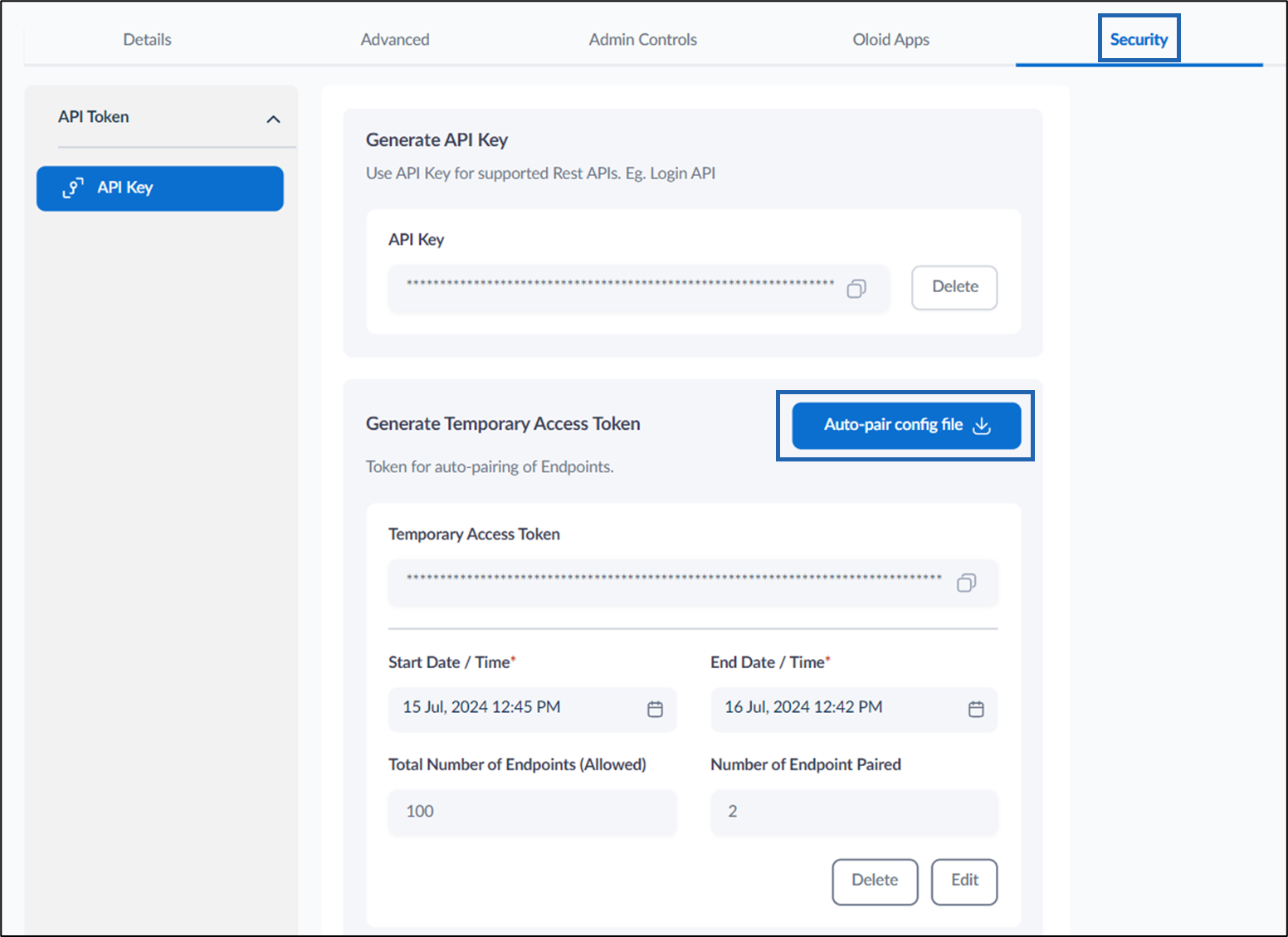Click the Number of Endpoint Paired field
The width and height of the screenshot is (1288, 937).
click(854, 812)
